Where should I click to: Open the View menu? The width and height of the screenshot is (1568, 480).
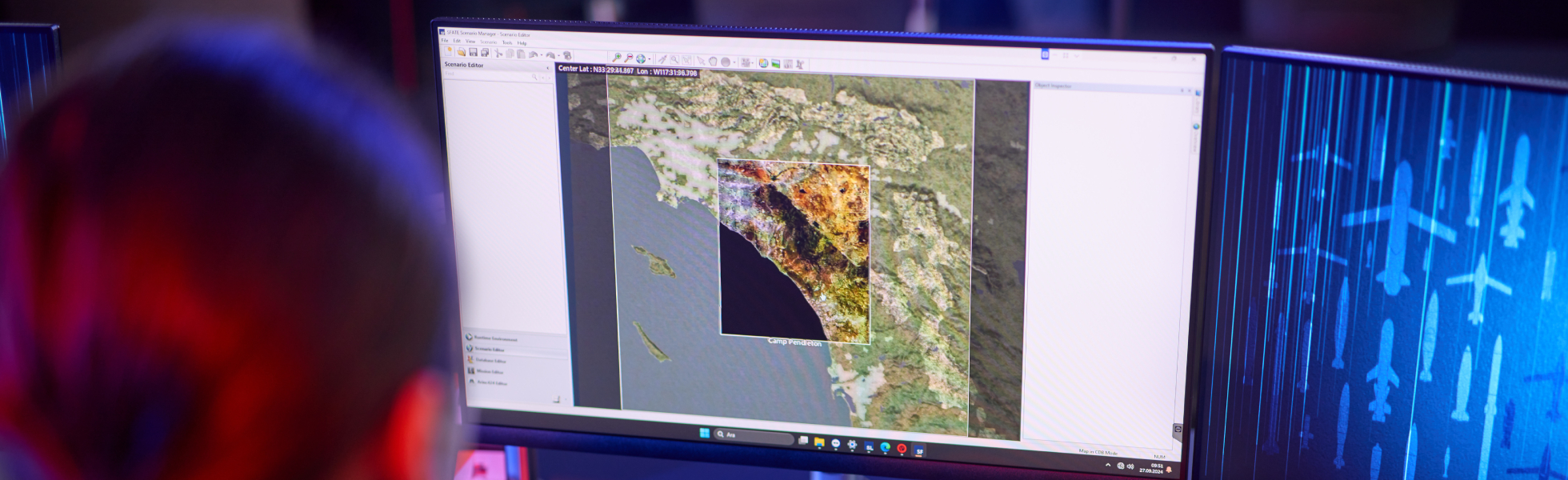(470, 42)
